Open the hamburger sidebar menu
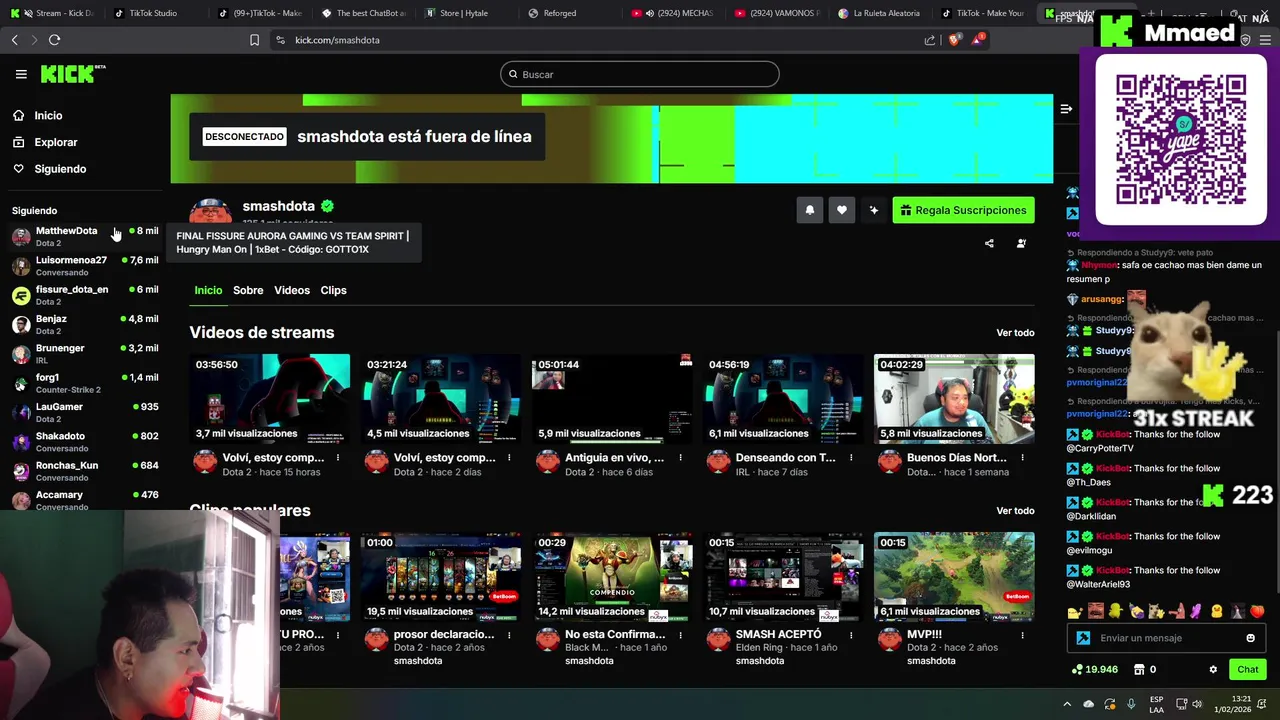This screenshot has width=1280, height=720. tap(21, 74)
